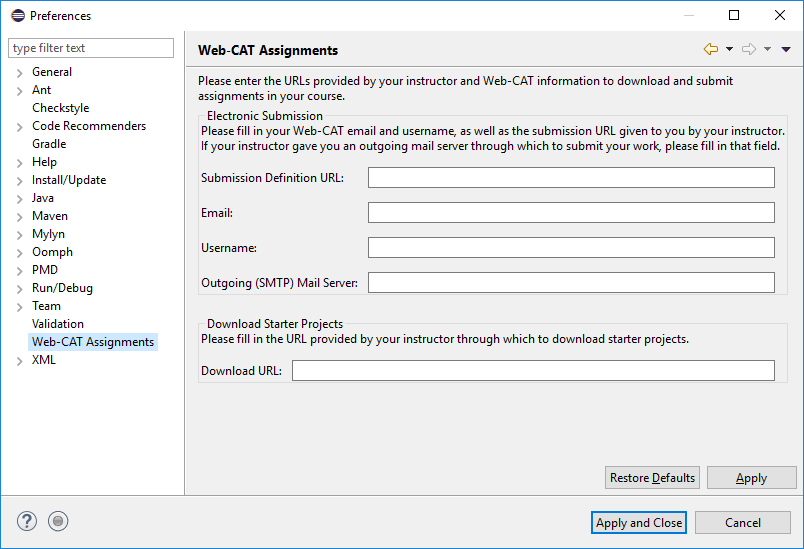Expand the Run/Debug tree node
This screenshot has width=804, height=549.
pos(20,289)
